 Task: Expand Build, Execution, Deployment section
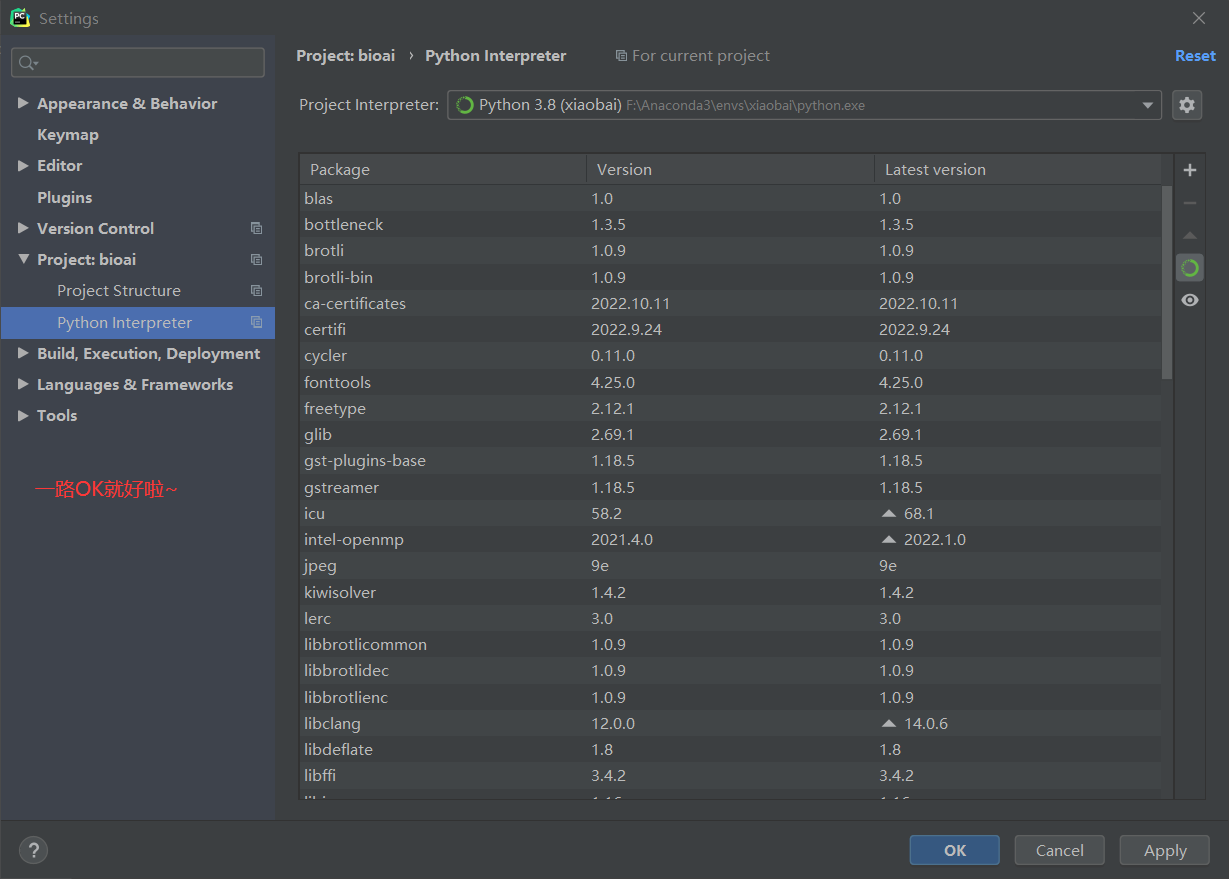pyautogui.click(x=23, y=354)
